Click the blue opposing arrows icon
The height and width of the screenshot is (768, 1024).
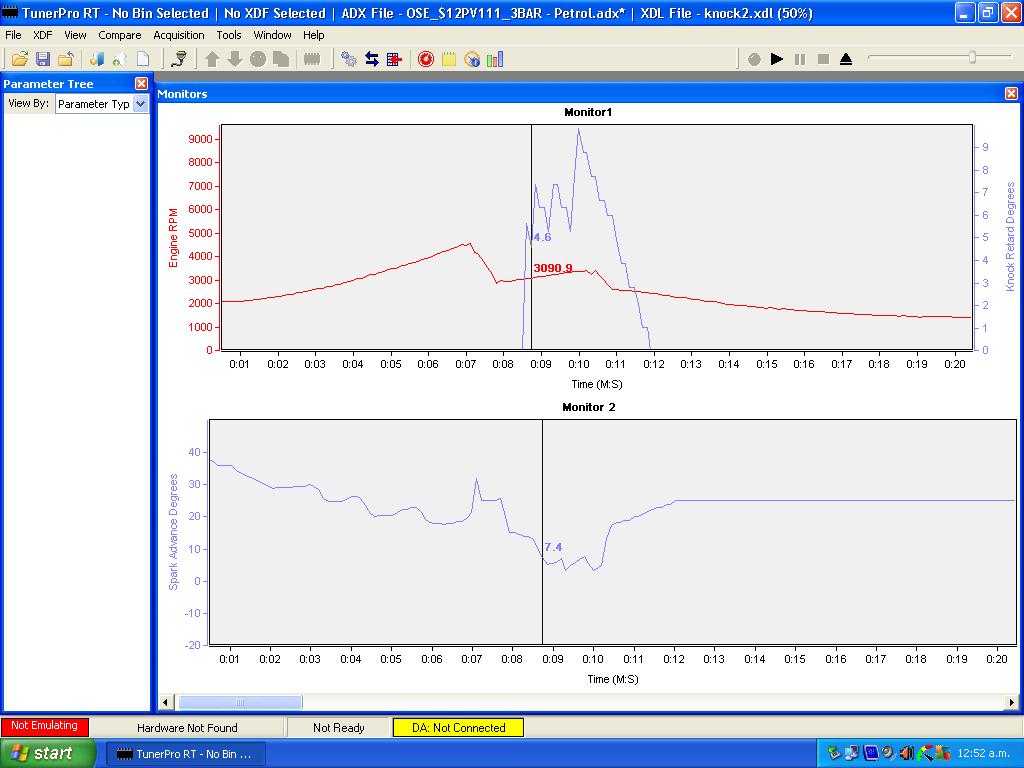coord(372,59)
